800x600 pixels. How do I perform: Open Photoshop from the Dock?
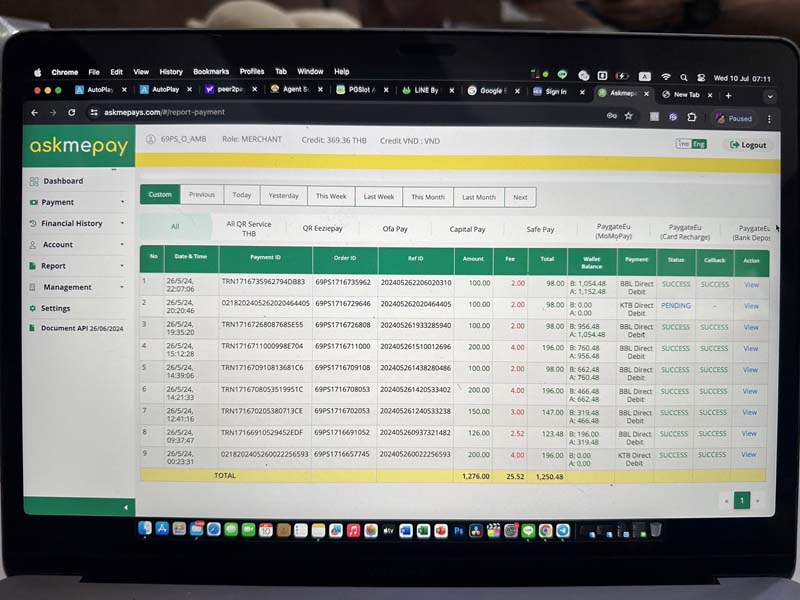459,531
